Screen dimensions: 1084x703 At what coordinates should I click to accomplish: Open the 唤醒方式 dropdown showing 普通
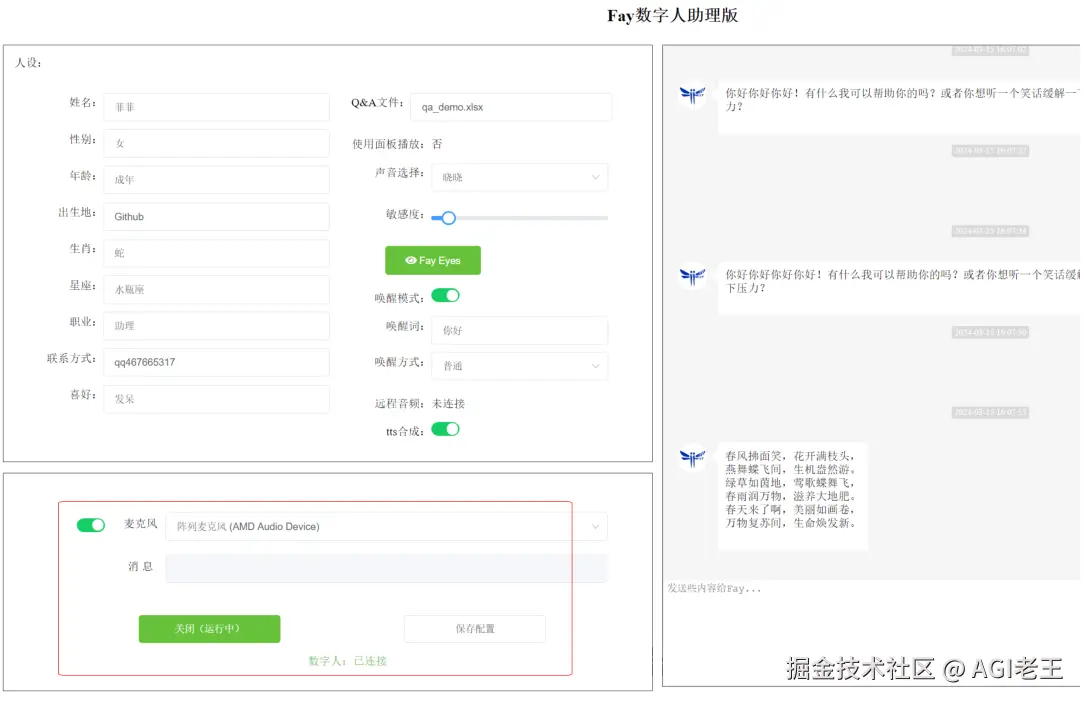(520, 366)
